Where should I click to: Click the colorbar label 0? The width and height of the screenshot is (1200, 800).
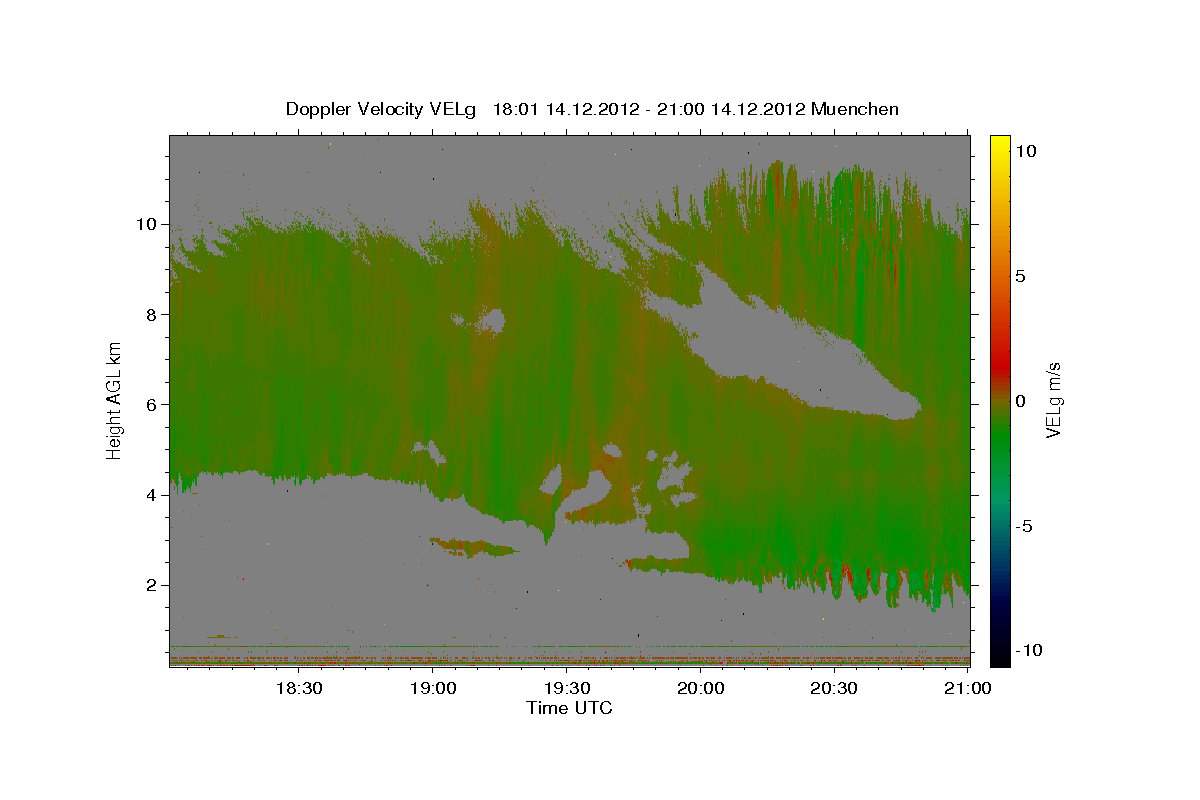pos(1022,401)
